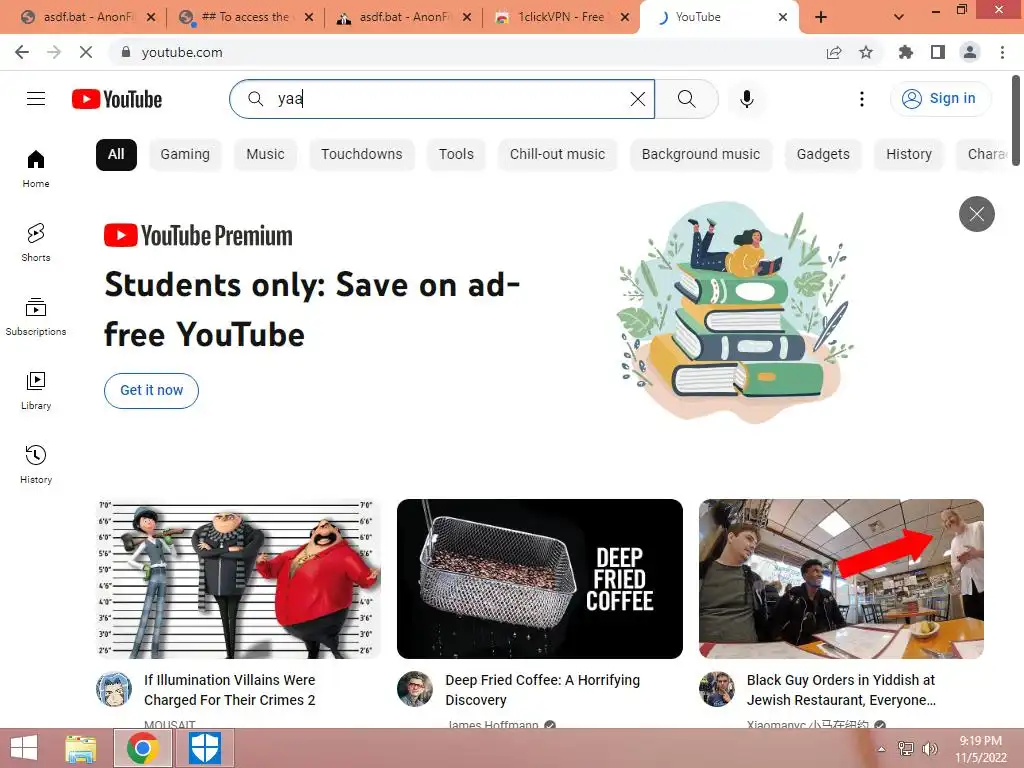Search with voice microphone icon
The height and width of the screenshot is (768, 1024).
746,99
